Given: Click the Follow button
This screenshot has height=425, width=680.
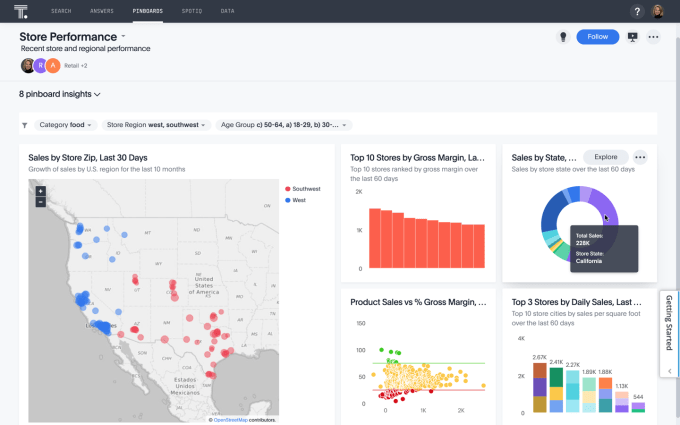Looking at the screenshot, I should pyautogui.click(x=597, y=37).
